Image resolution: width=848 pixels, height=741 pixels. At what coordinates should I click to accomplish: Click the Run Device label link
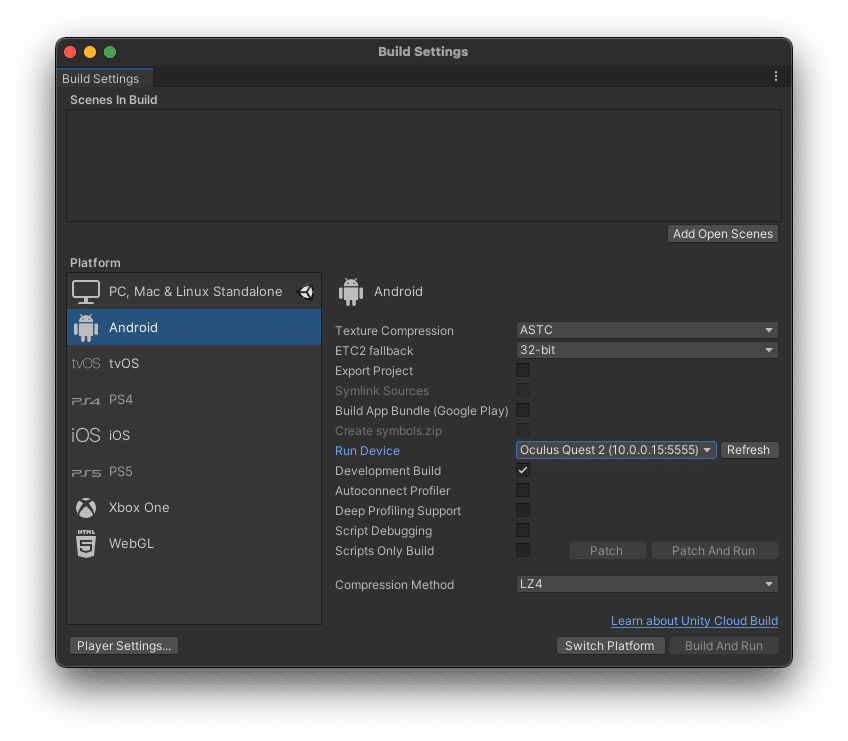click(367, 451)
